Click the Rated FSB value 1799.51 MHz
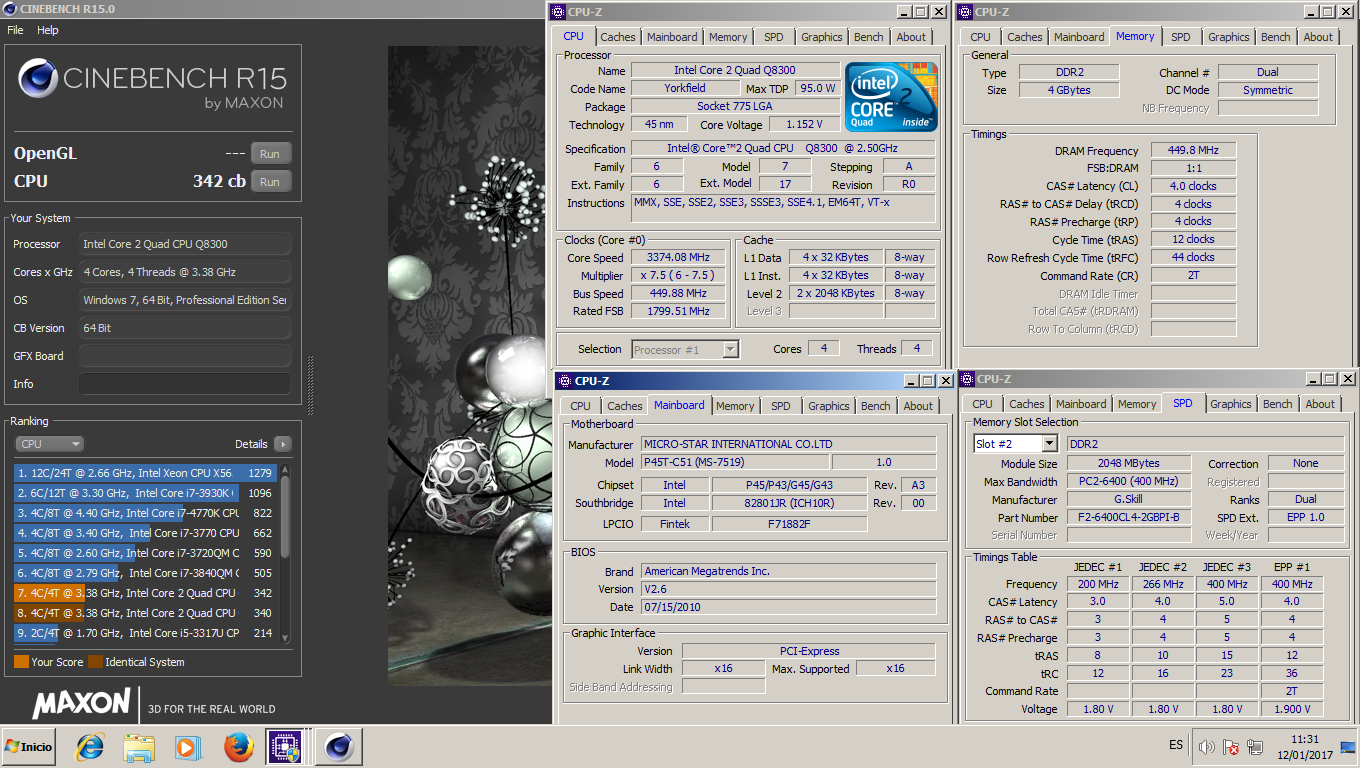The height and width of the screenshot is (768, 1360). (x=680, y=312)
